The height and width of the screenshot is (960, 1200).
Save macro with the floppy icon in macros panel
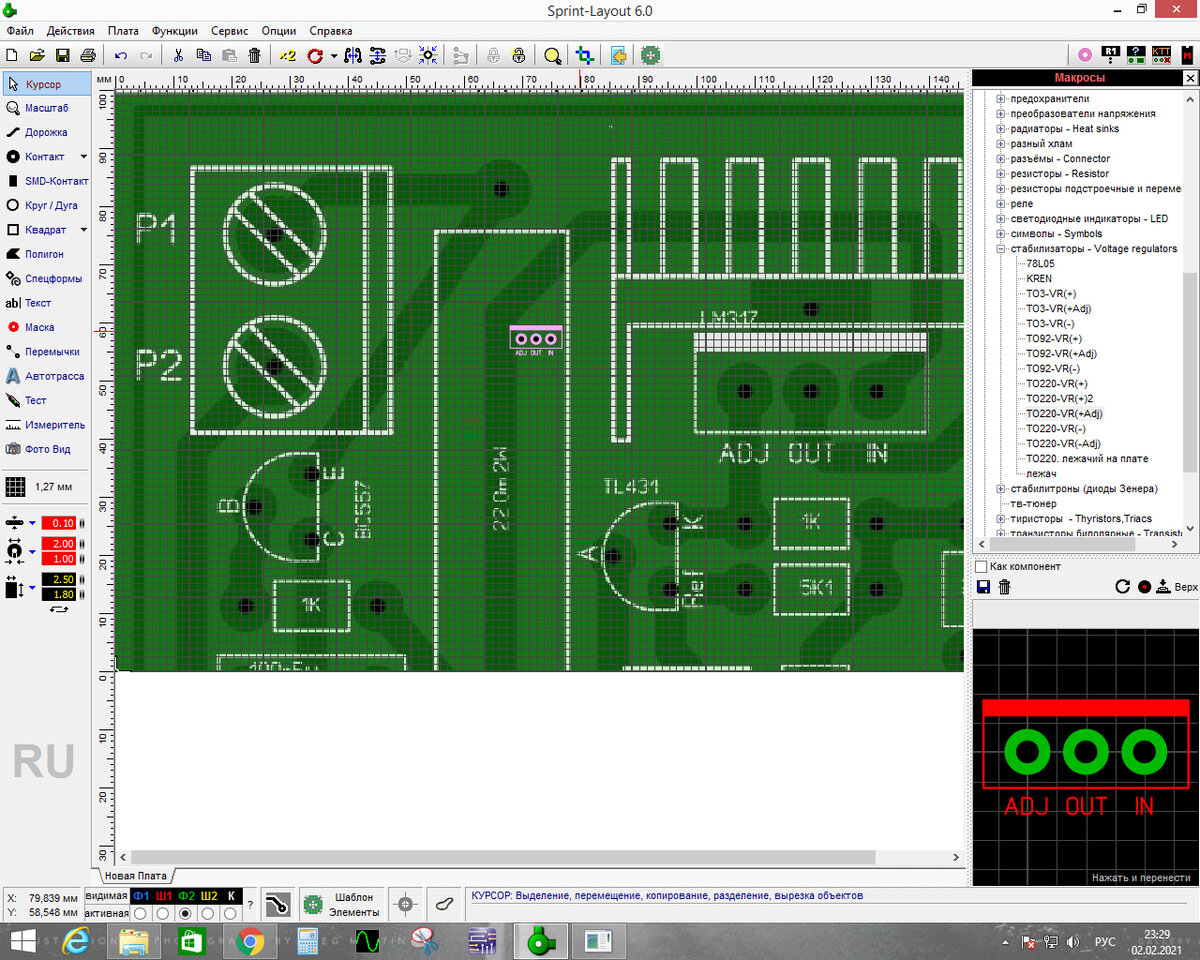point(983,587)
